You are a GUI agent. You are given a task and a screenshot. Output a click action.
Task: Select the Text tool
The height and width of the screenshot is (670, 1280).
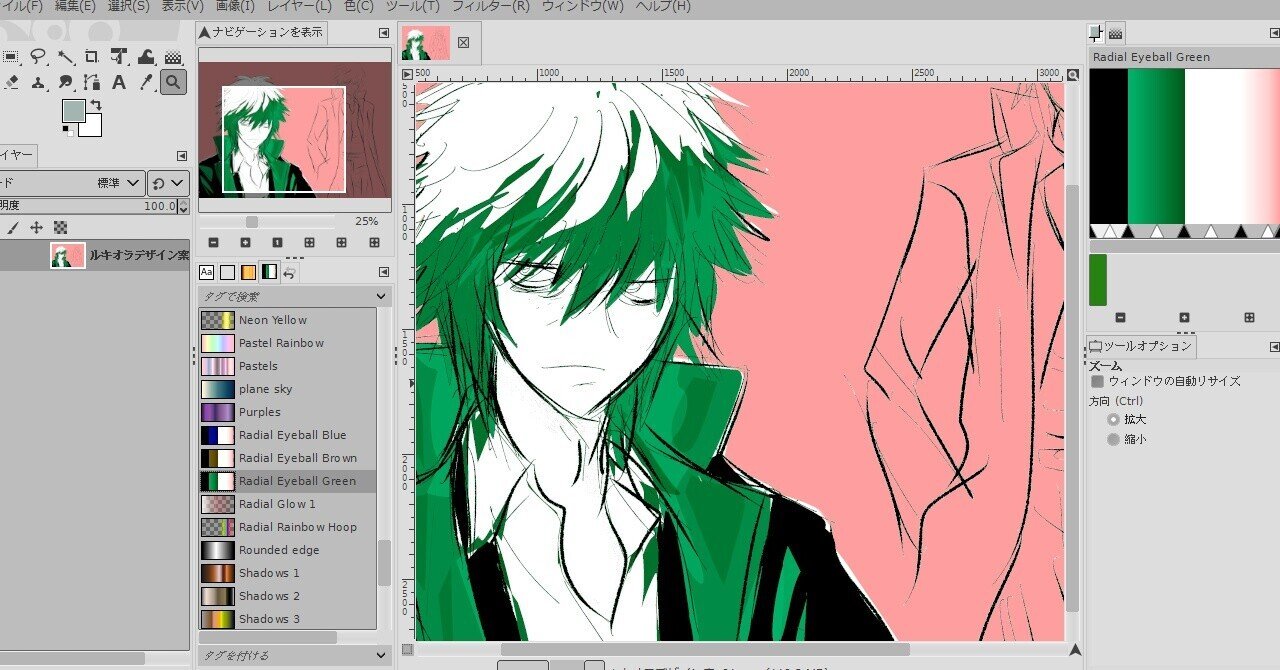click(118, 82)
